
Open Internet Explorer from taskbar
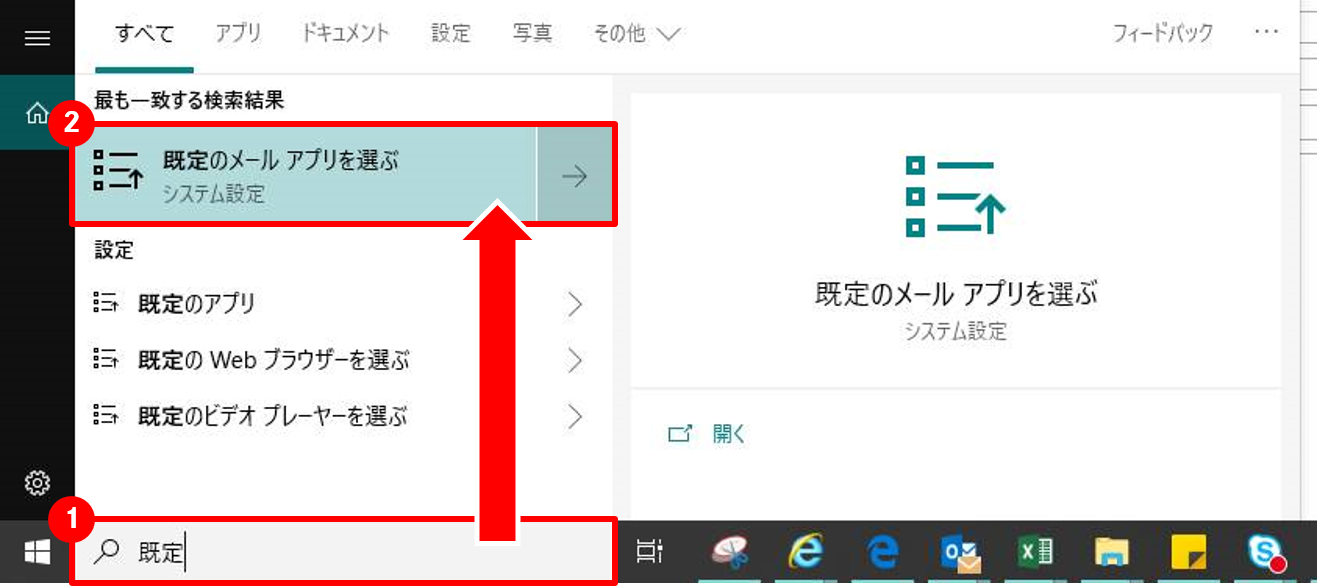click(806, 551)
